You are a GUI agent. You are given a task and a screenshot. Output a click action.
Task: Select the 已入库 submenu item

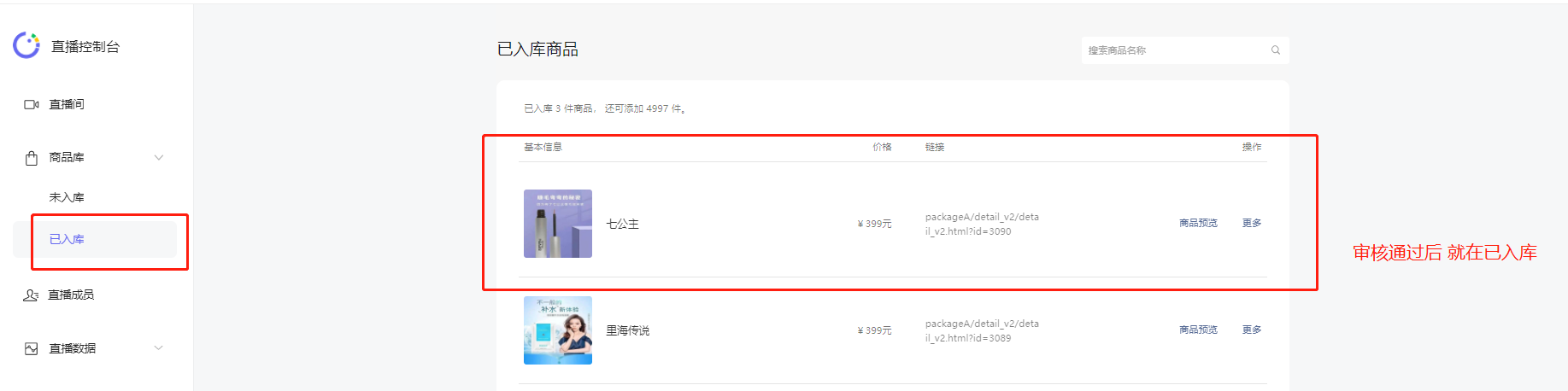pos(67,239)
